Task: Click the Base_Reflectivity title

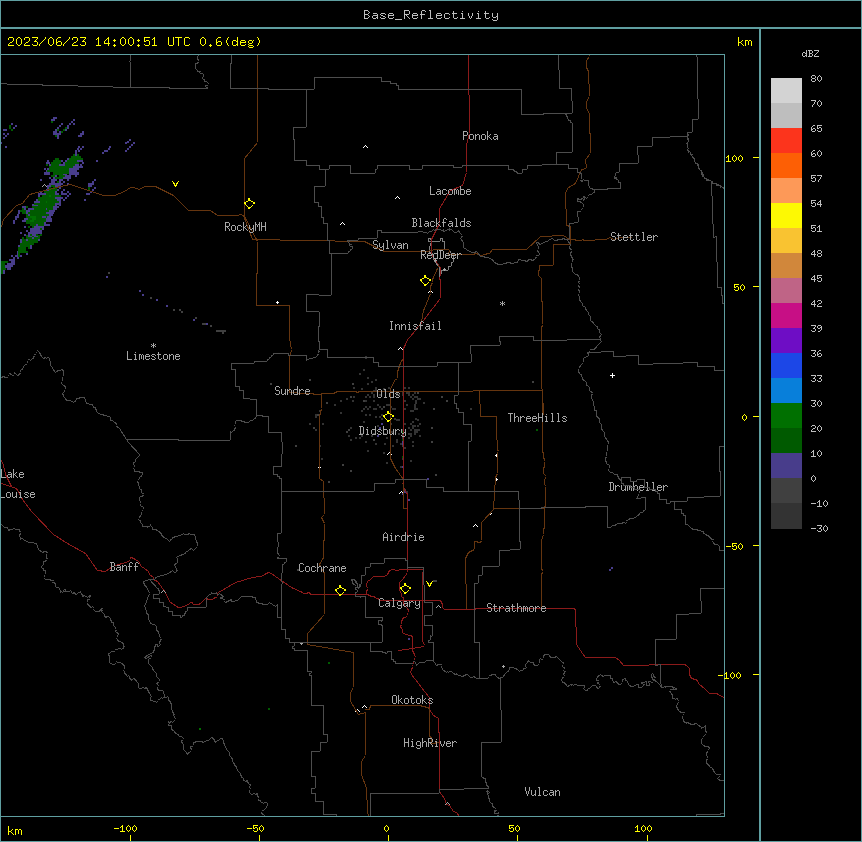Action: click(431, 15)
